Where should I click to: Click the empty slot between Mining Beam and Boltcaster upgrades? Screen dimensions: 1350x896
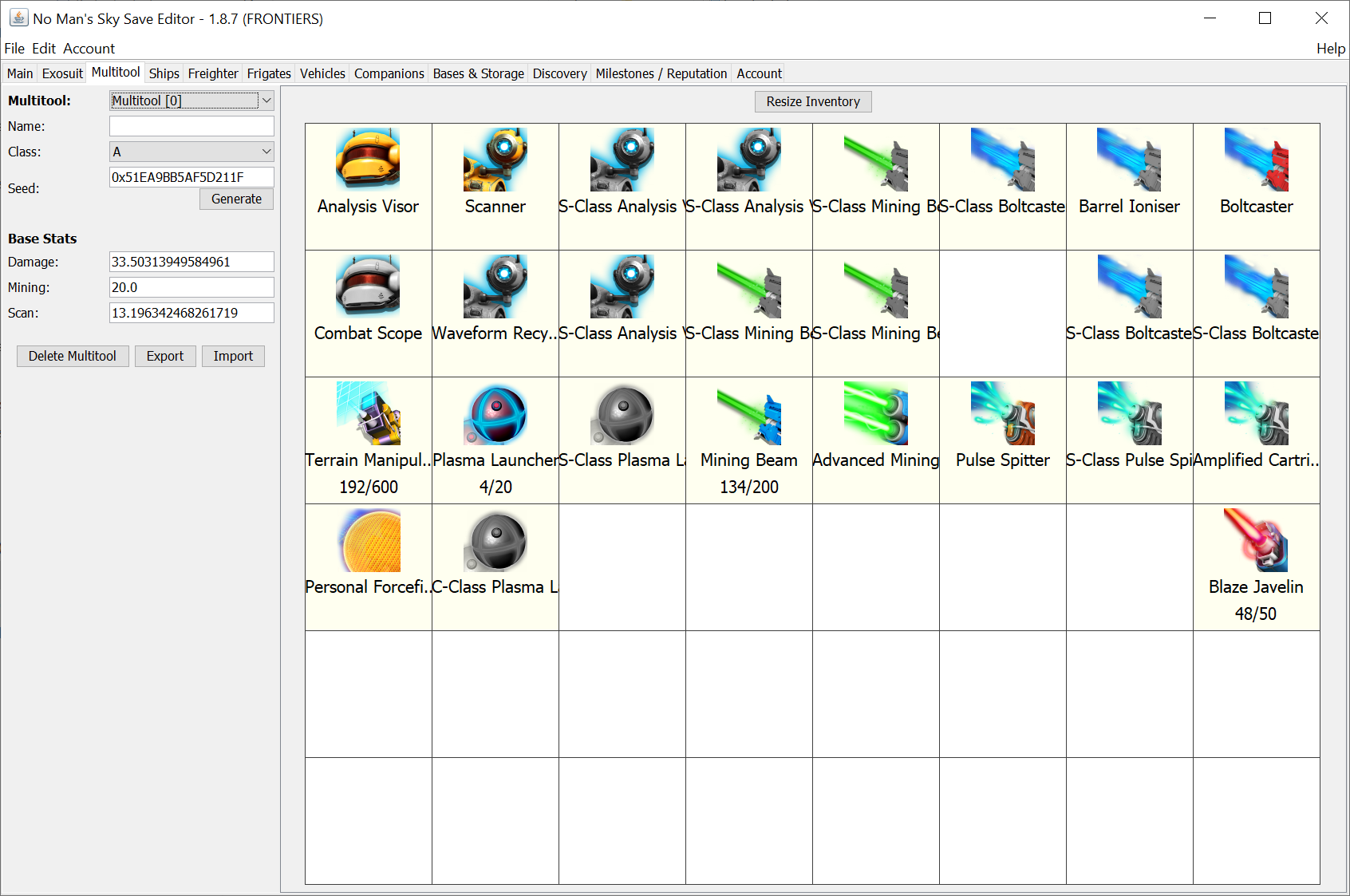[x=1002, y=314]
